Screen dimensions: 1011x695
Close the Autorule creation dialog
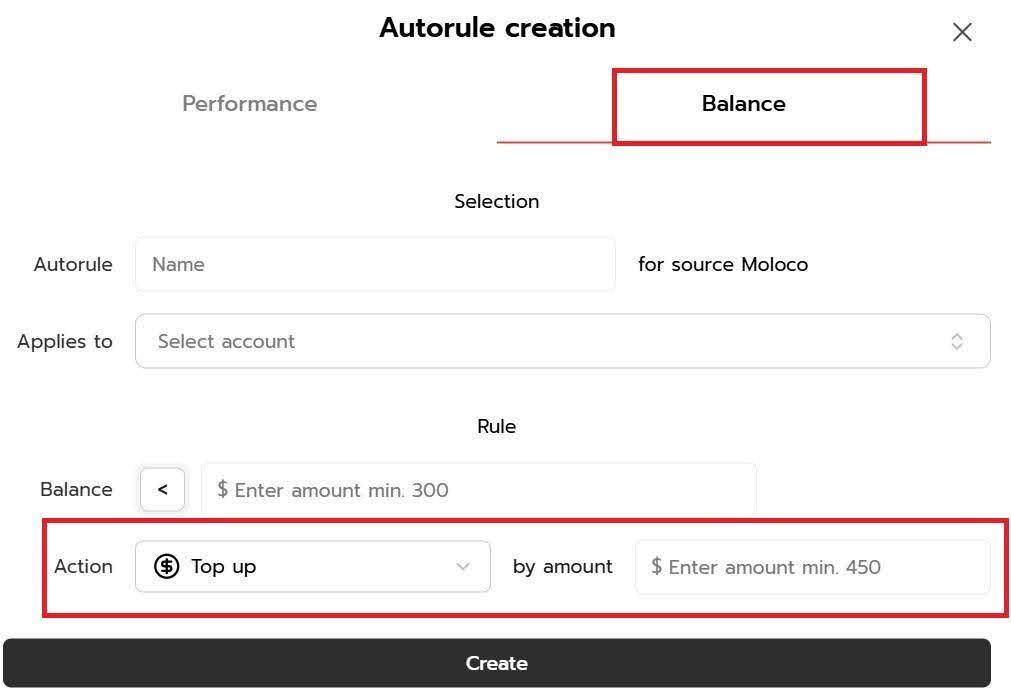click(962, 32)
